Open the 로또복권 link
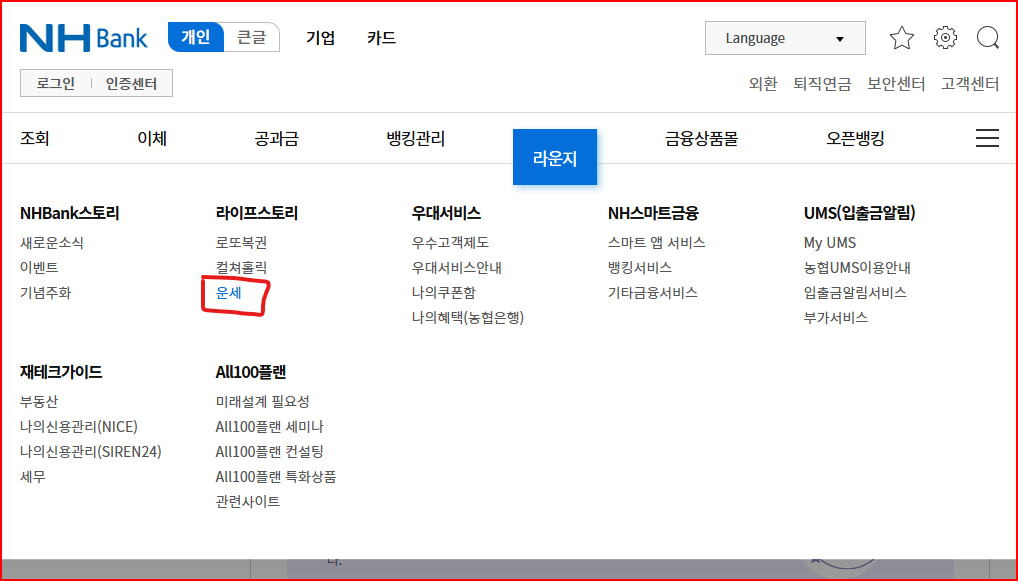Viewport: 1018px width, 581px height. click(242, 243)
